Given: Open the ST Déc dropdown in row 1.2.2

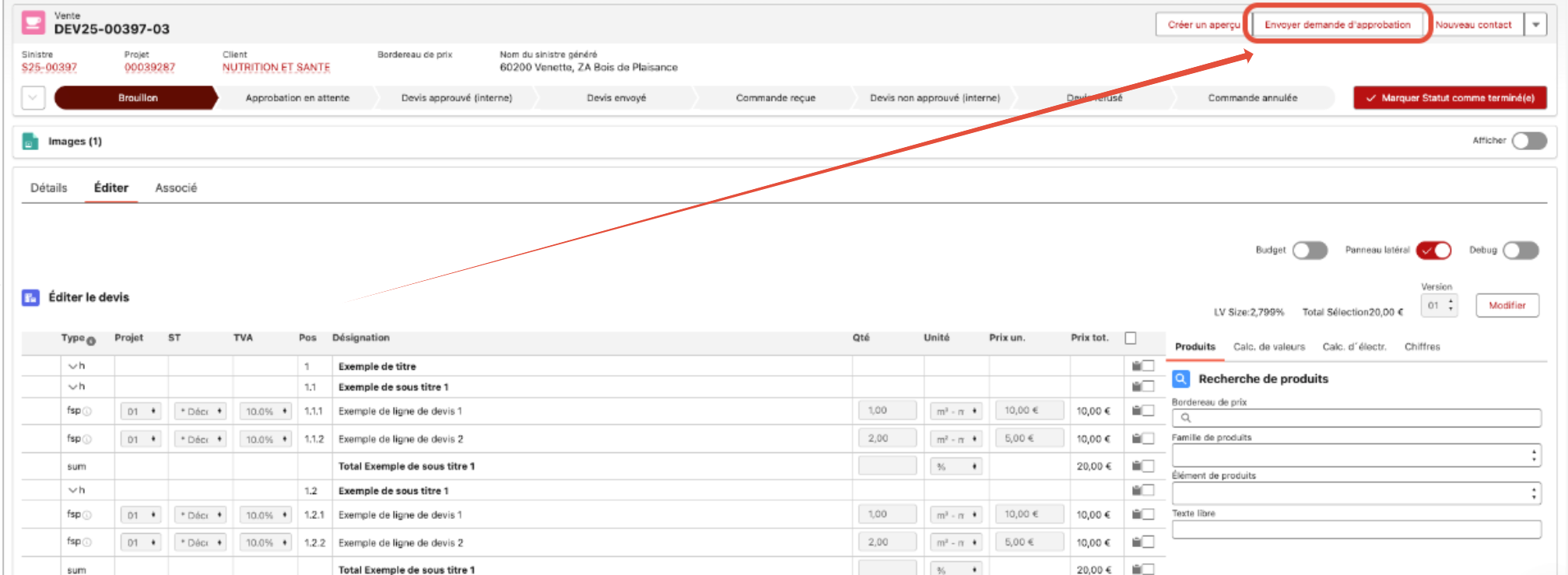Looking at the screenshot, I should coord(200,542).
